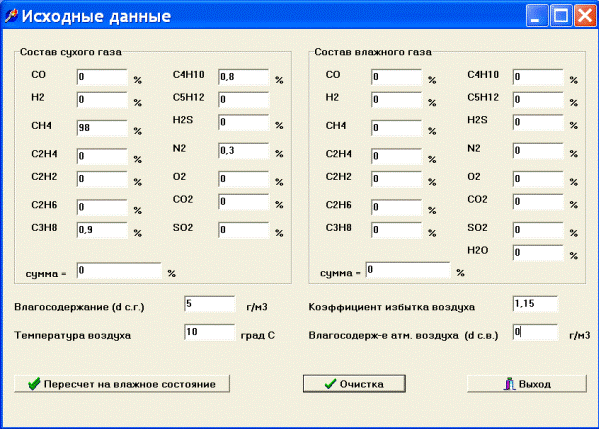
Task: Focus dry gas SO2 input field
Action: coord(244,230)
